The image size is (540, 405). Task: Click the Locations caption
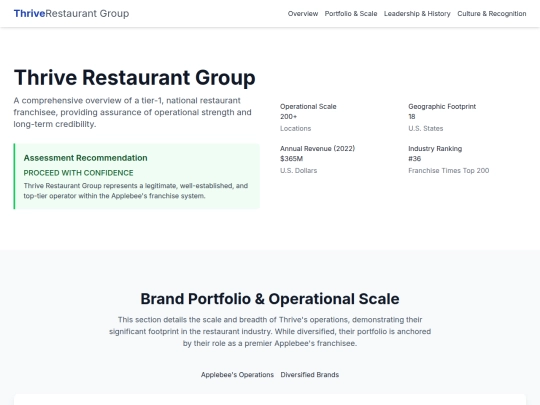coord(295,128)
